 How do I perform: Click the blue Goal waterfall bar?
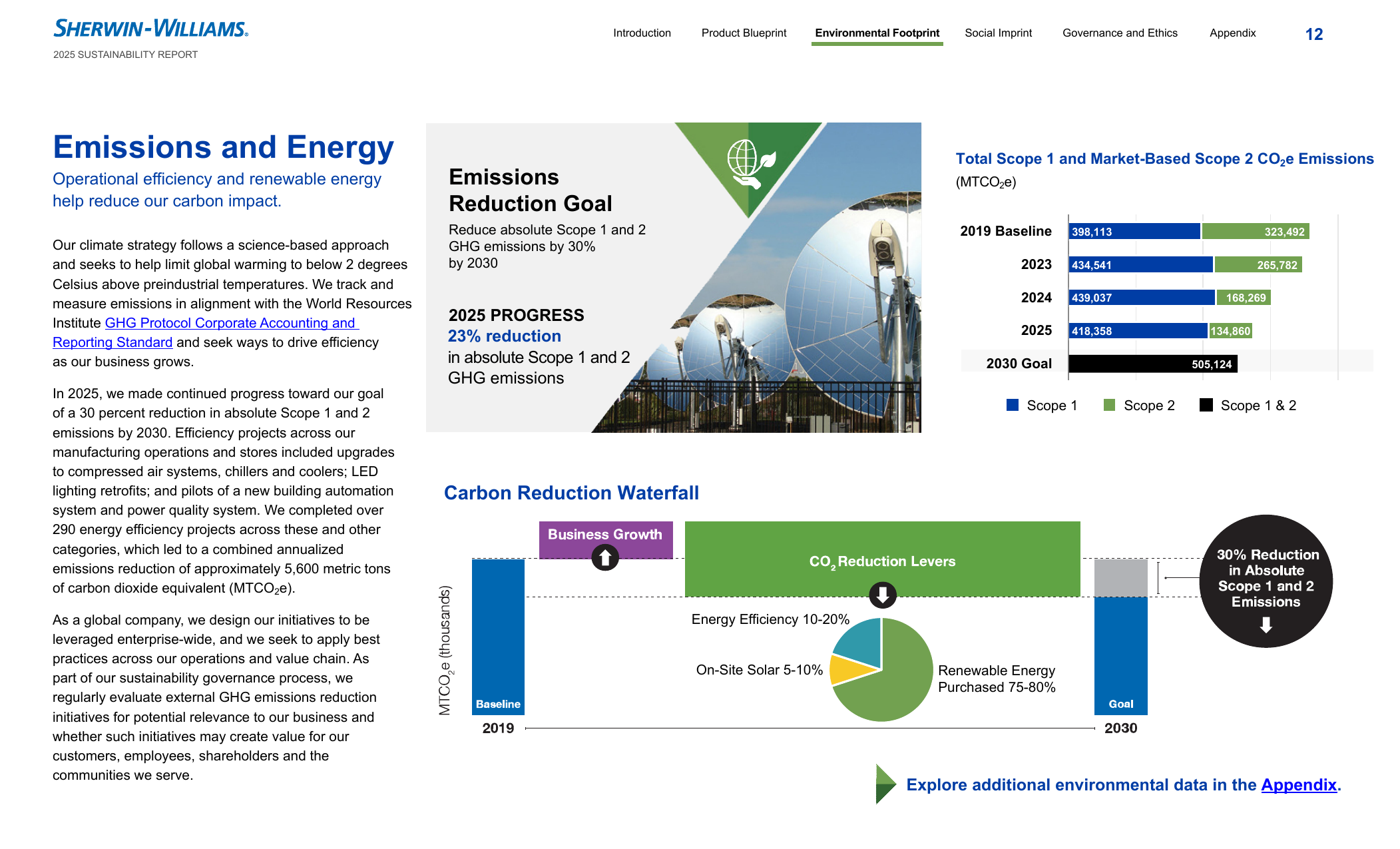(x=1121, y=656)
